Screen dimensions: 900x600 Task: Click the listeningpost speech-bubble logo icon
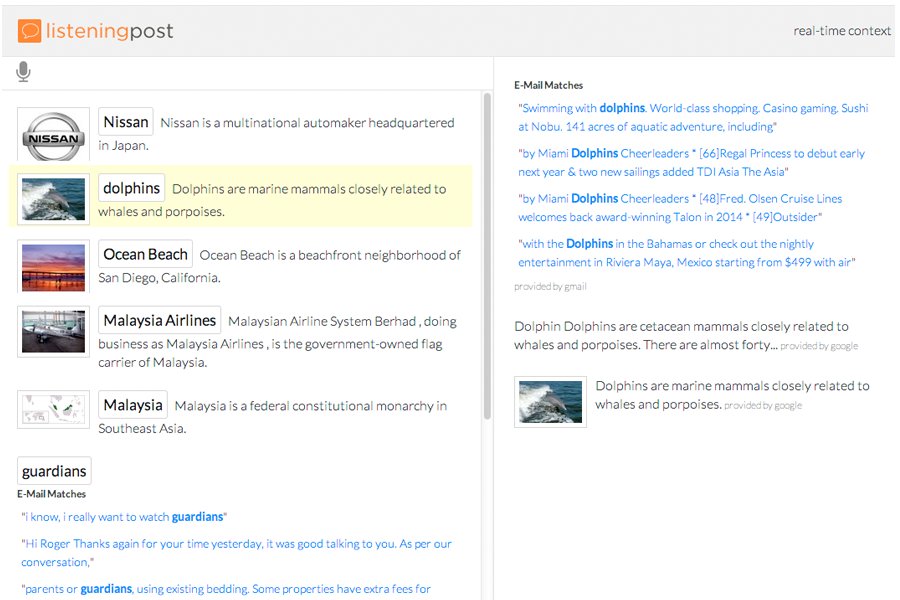[29, 31]
